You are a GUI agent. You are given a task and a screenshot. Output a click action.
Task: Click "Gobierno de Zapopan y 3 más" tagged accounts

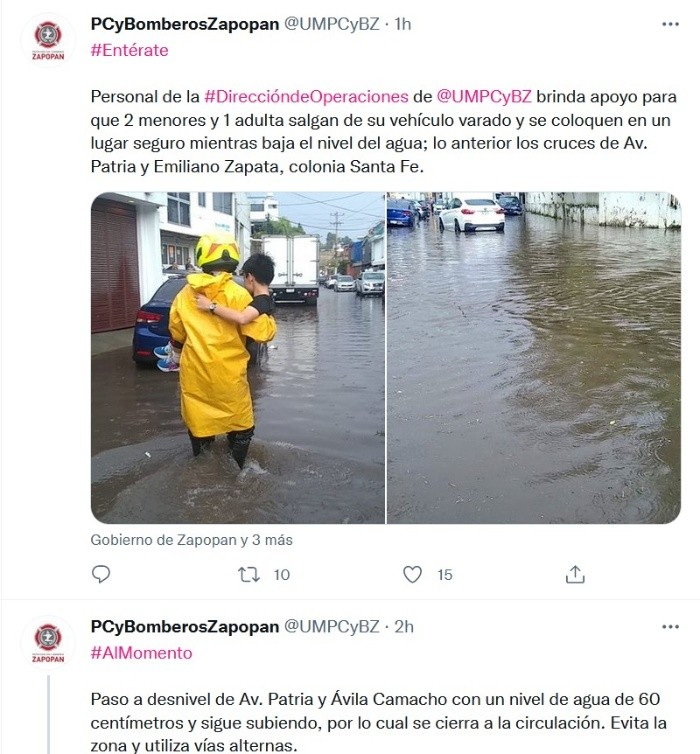tap(191, 540)
